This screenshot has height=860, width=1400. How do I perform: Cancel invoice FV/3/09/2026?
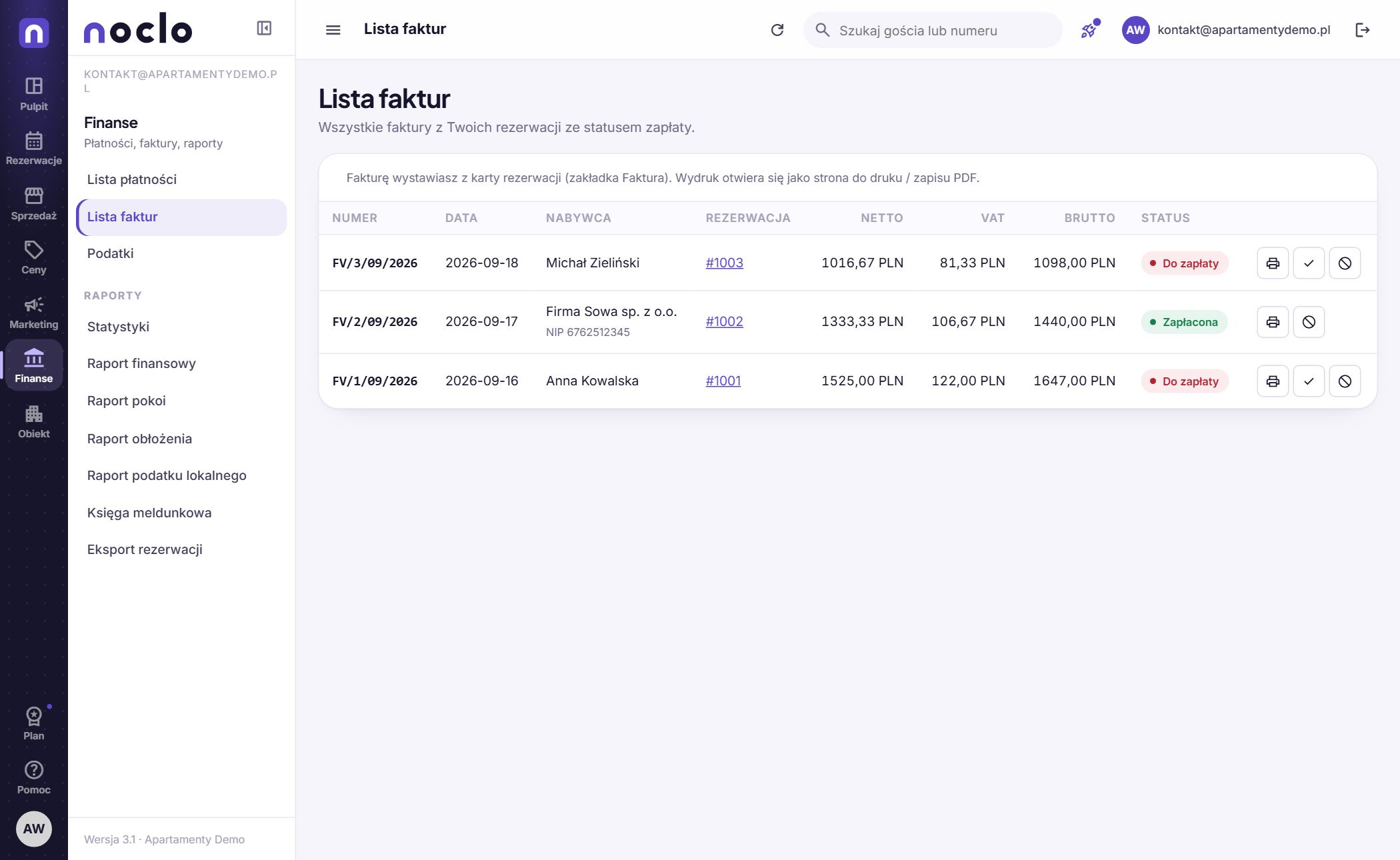pyautogui.click(x=1345, y=263)
